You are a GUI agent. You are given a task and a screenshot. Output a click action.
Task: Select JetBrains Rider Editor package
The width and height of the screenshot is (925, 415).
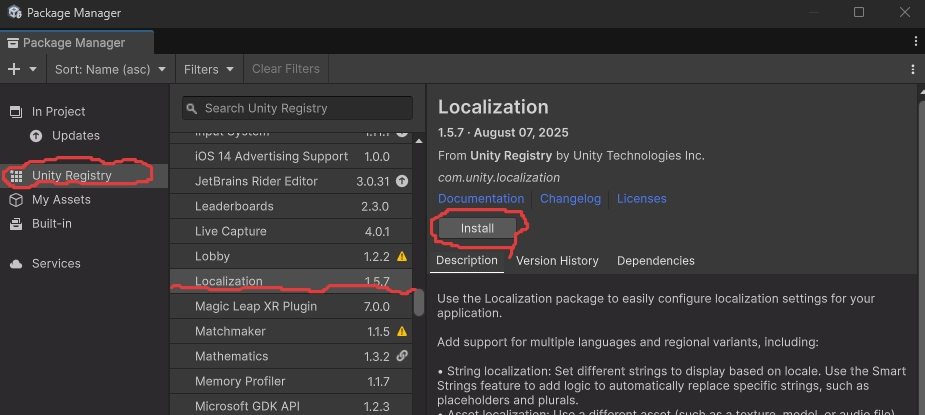(x=291, y=181)
